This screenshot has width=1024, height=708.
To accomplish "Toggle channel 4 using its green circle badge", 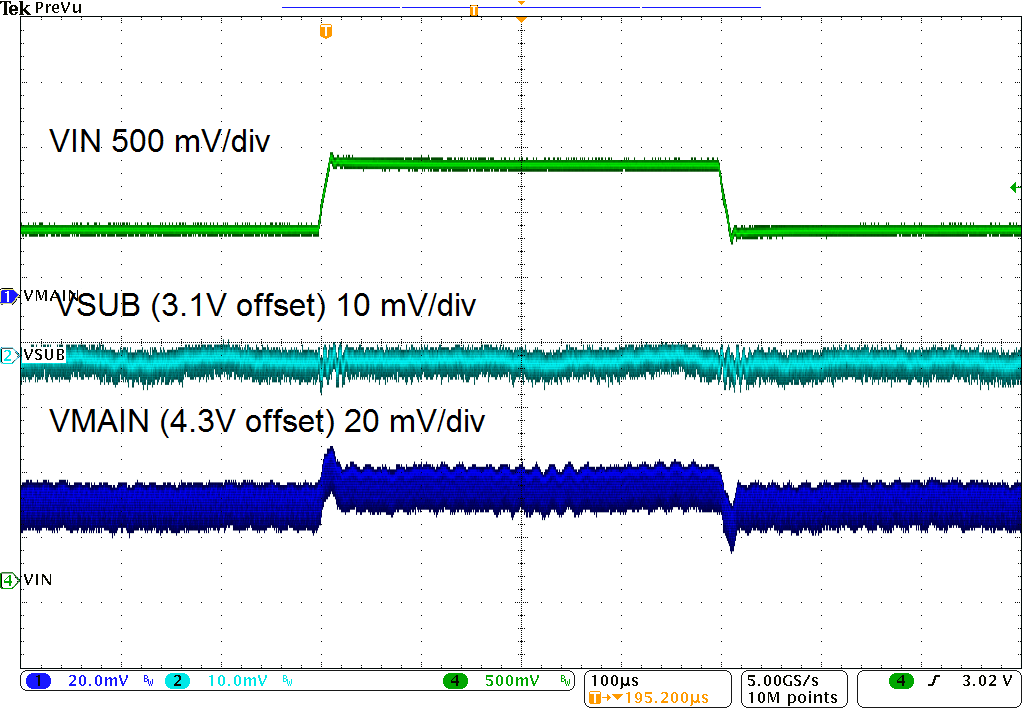I will click(x=455, y=680).
